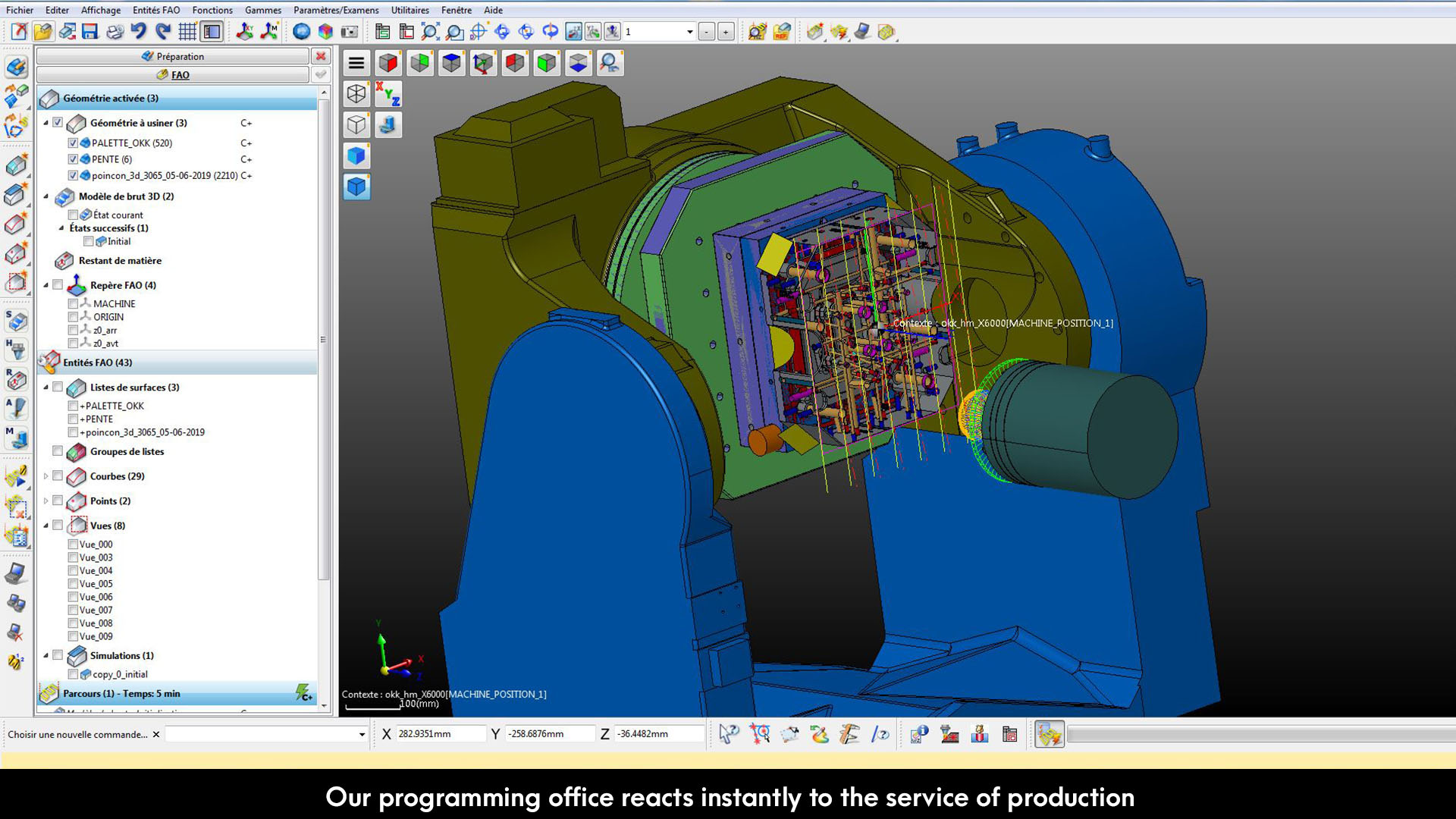Click the print toolbar icon
The image size is (1456, 819).
[x=115, y=32]
